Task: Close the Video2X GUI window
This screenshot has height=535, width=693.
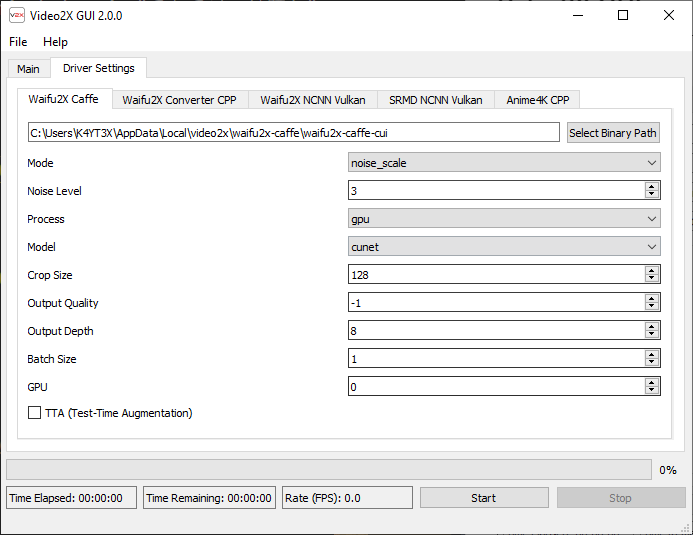Action: pos(669,15)
